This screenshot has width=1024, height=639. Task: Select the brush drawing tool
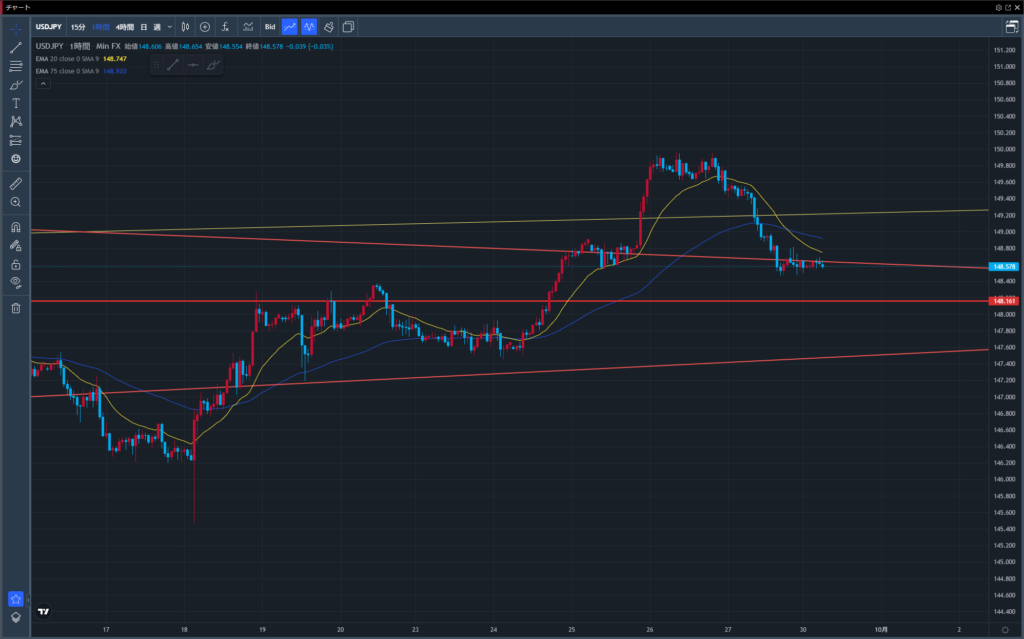[15, 85]
